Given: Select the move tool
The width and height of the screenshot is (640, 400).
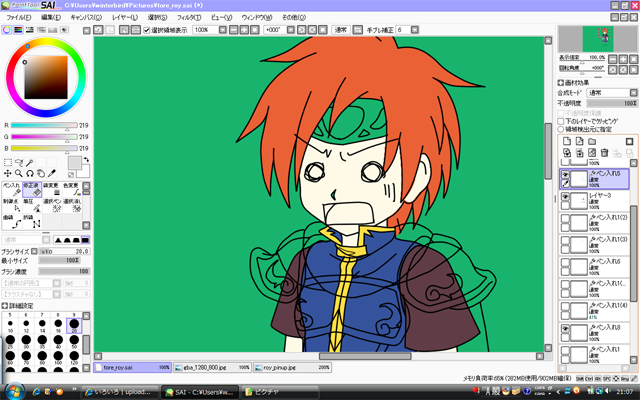Looking at the screenshot, I should (x=7, y=173).
